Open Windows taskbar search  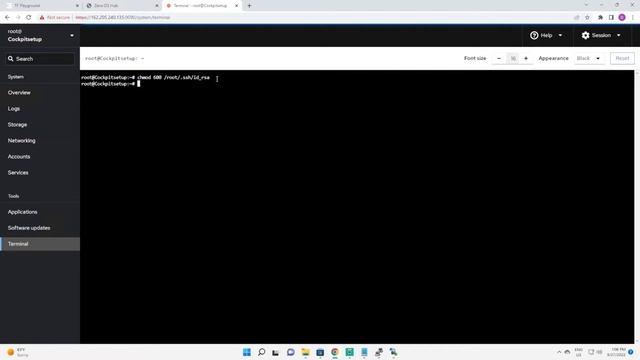[262, 352]
